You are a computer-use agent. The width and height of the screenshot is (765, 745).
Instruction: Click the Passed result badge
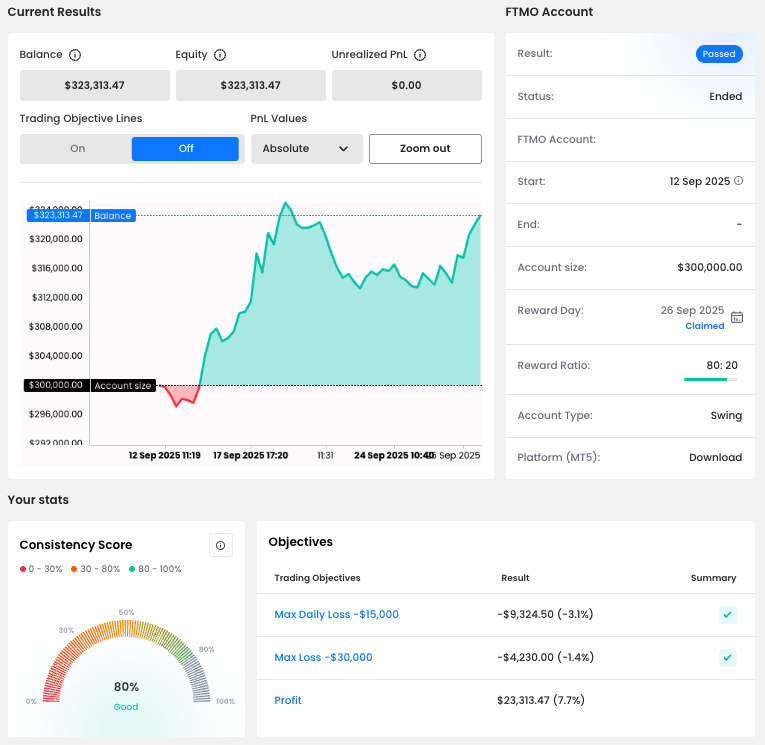(x=719, y=54)
